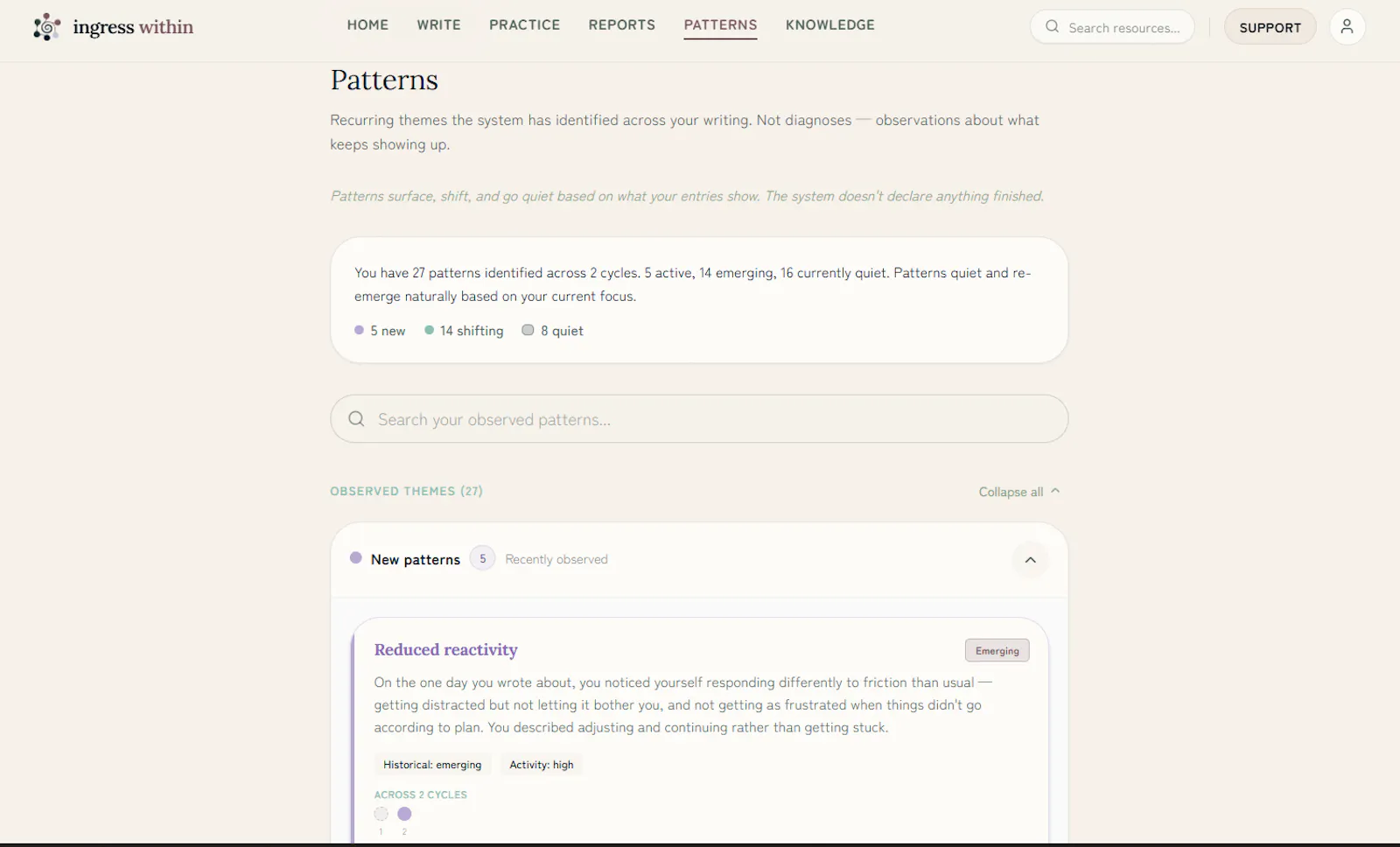The image size is (1400, 847).
Task: Click the magnifier icon in resources search
Action: (x=1052, y=27)
